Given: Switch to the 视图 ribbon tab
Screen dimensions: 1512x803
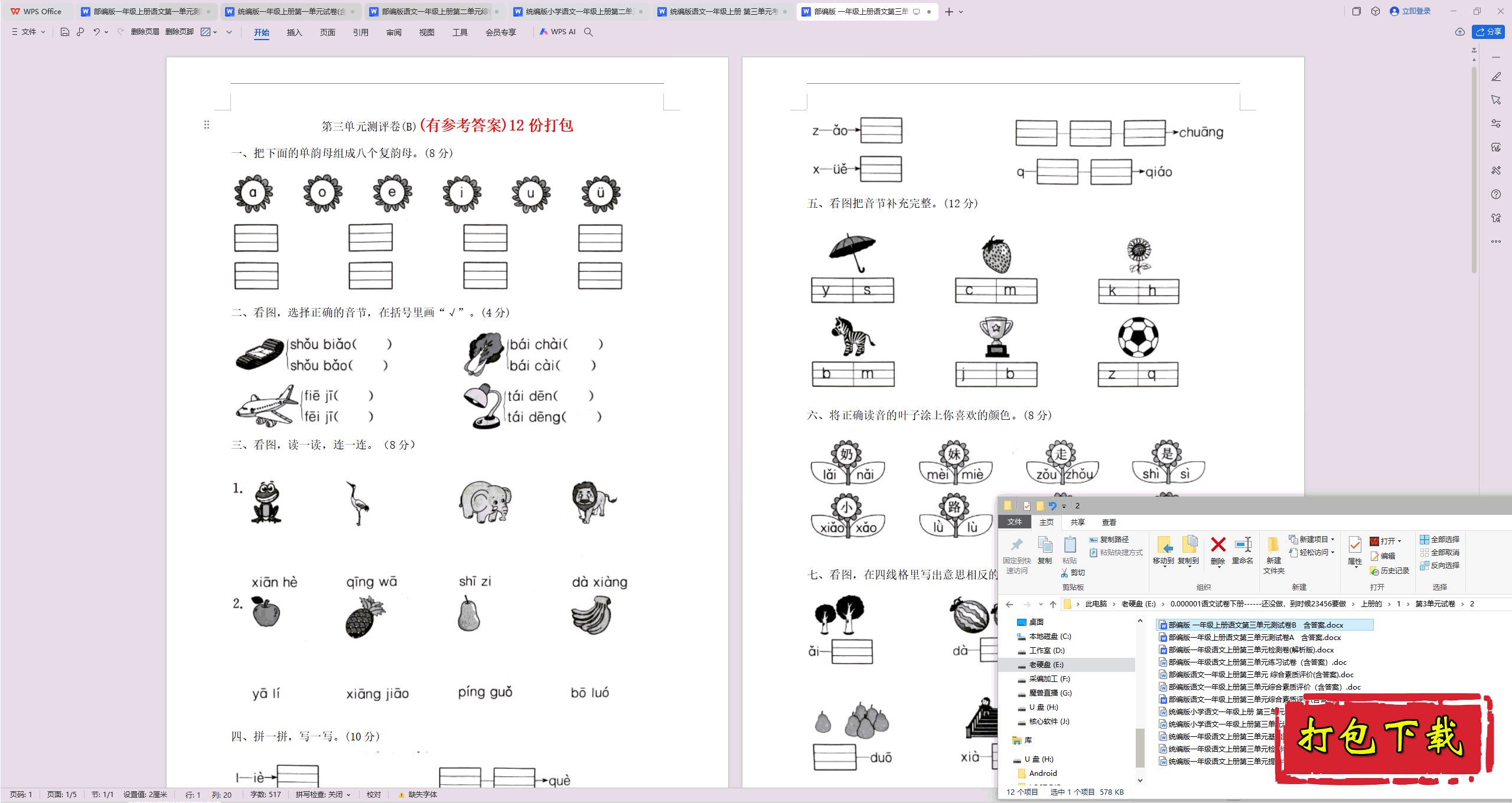Looking at the screenshot, I should tap(426, 32).
